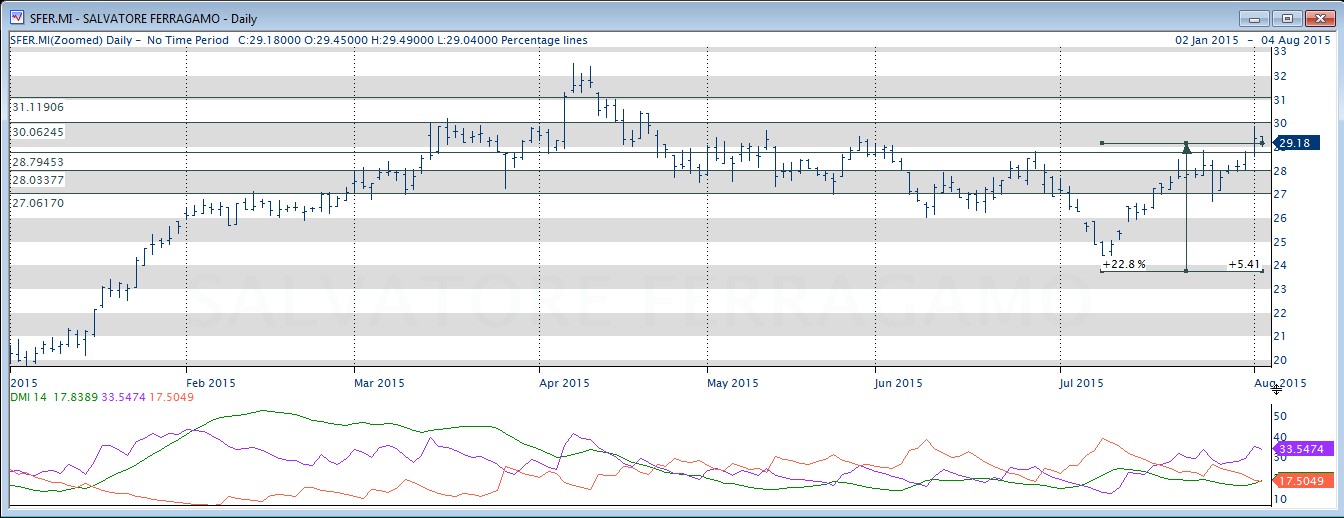Click the green DMI value 17.8389

click(x=75, y=397)
